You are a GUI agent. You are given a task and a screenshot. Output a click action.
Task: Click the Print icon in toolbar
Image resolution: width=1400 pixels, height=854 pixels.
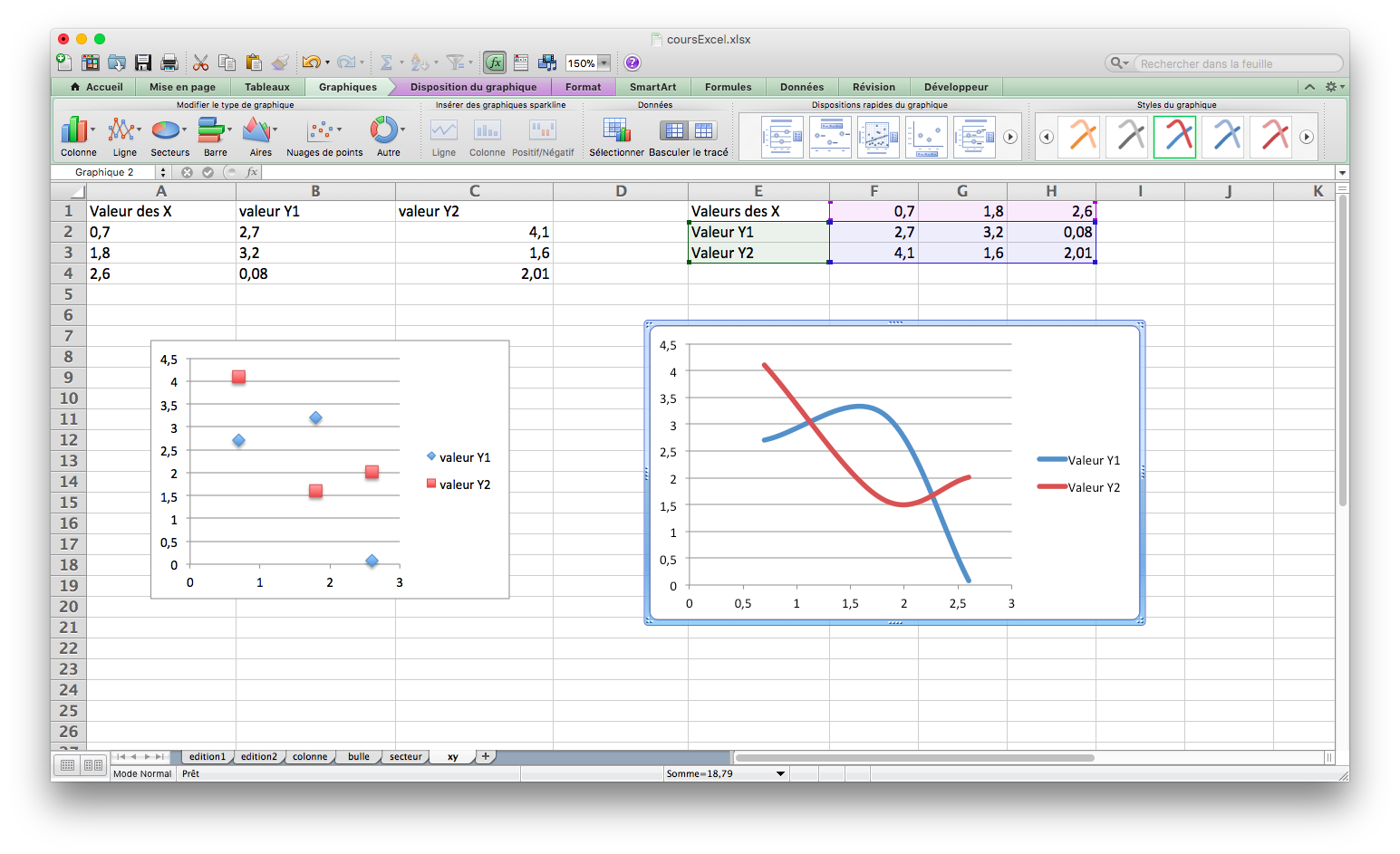pyautogui.click(x=169, y=62)
